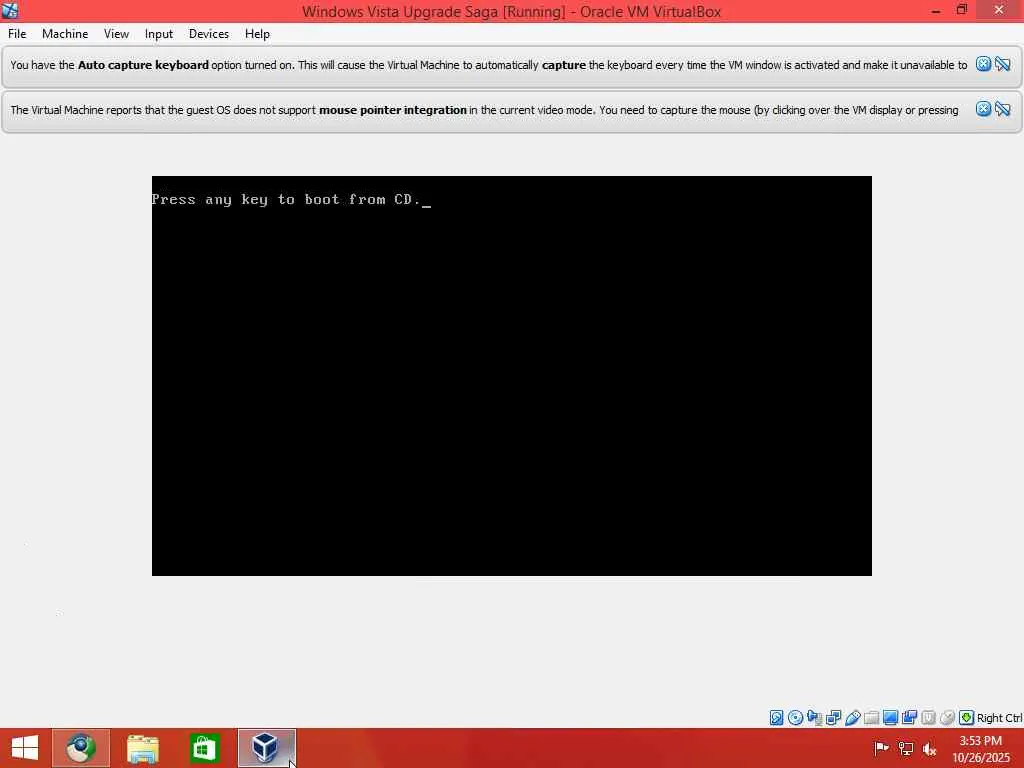Click the keyboard capture green arrow icon

(967, 718)
